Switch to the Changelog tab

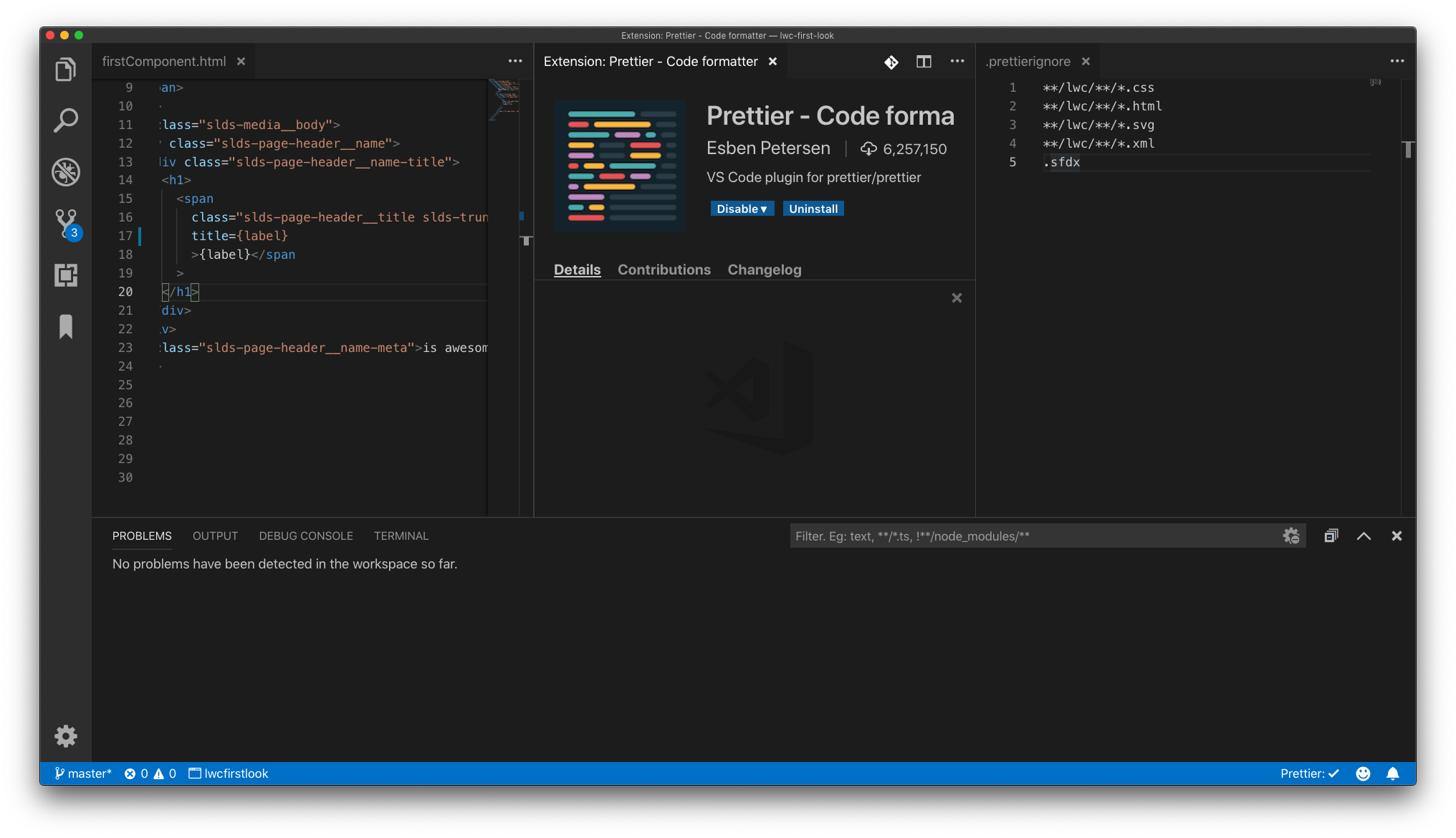765,270
